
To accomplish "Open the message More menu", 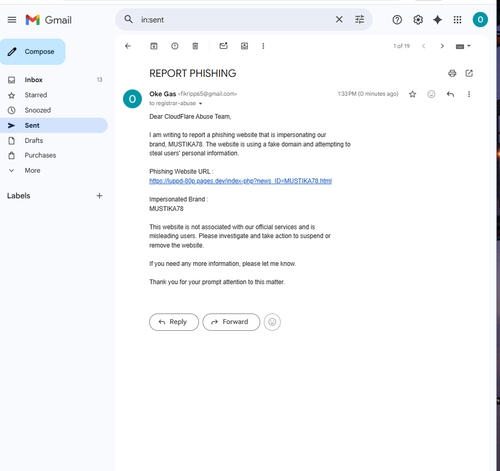I will [469, 94].
